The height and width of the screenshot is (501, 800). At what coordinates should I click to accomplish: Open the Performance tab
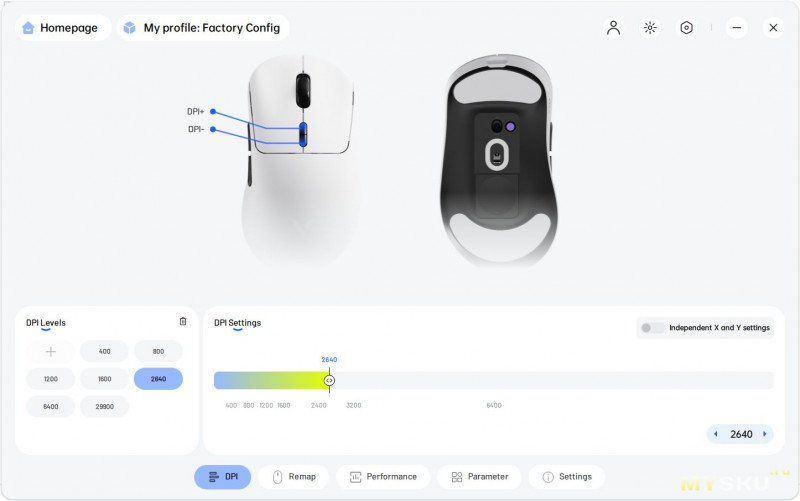tap(383, 477)
